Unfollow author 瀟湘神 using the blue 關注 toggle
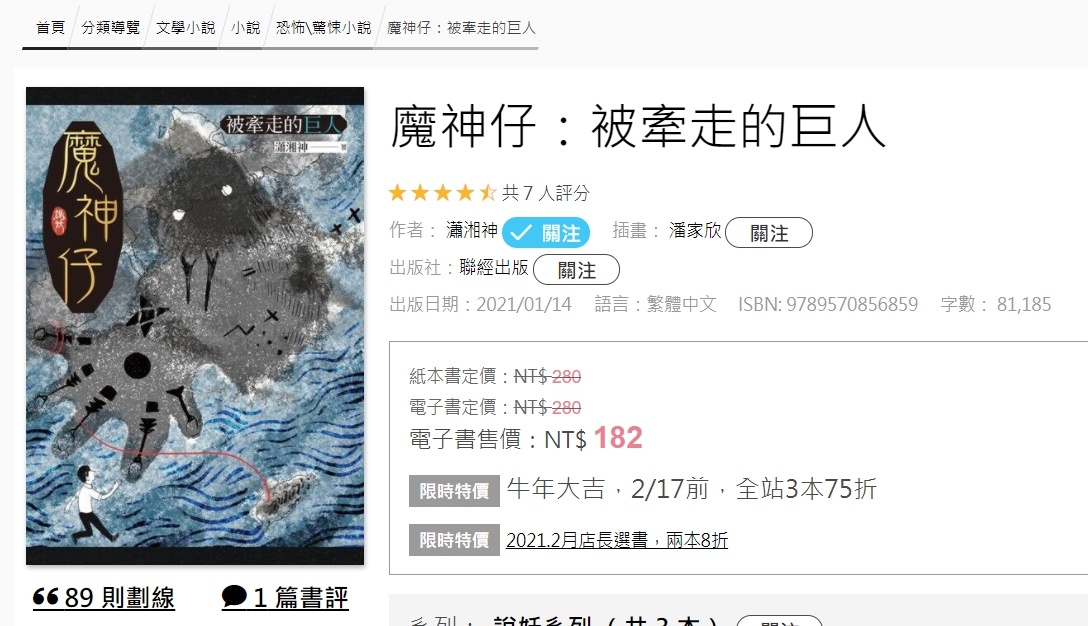This screenshot has height=626, width=1088. (546, 232)
